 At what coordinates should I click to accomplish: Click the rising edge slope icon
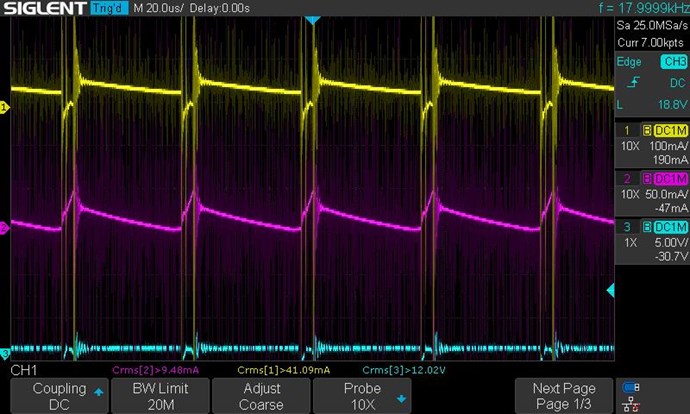click(x=633, y=83)
